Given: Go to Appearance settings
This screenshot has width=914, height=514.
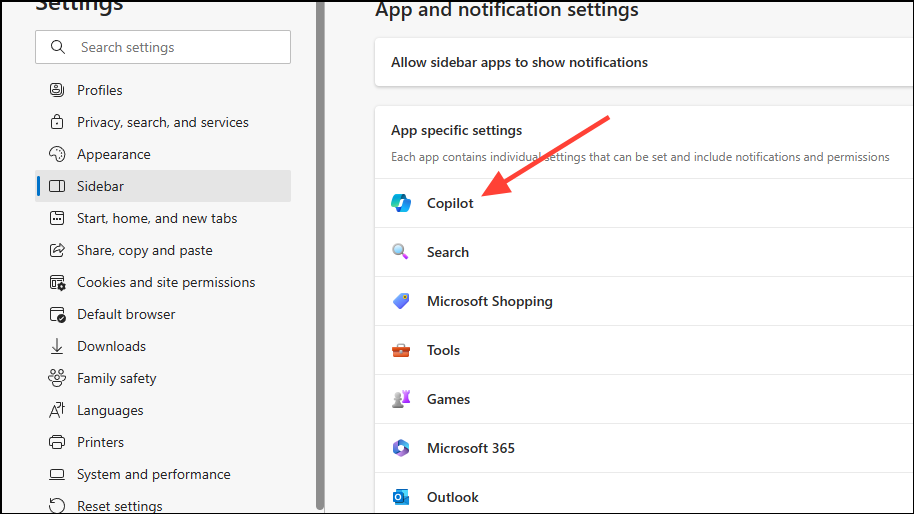Looking at the screenshot, I should 113,154.
